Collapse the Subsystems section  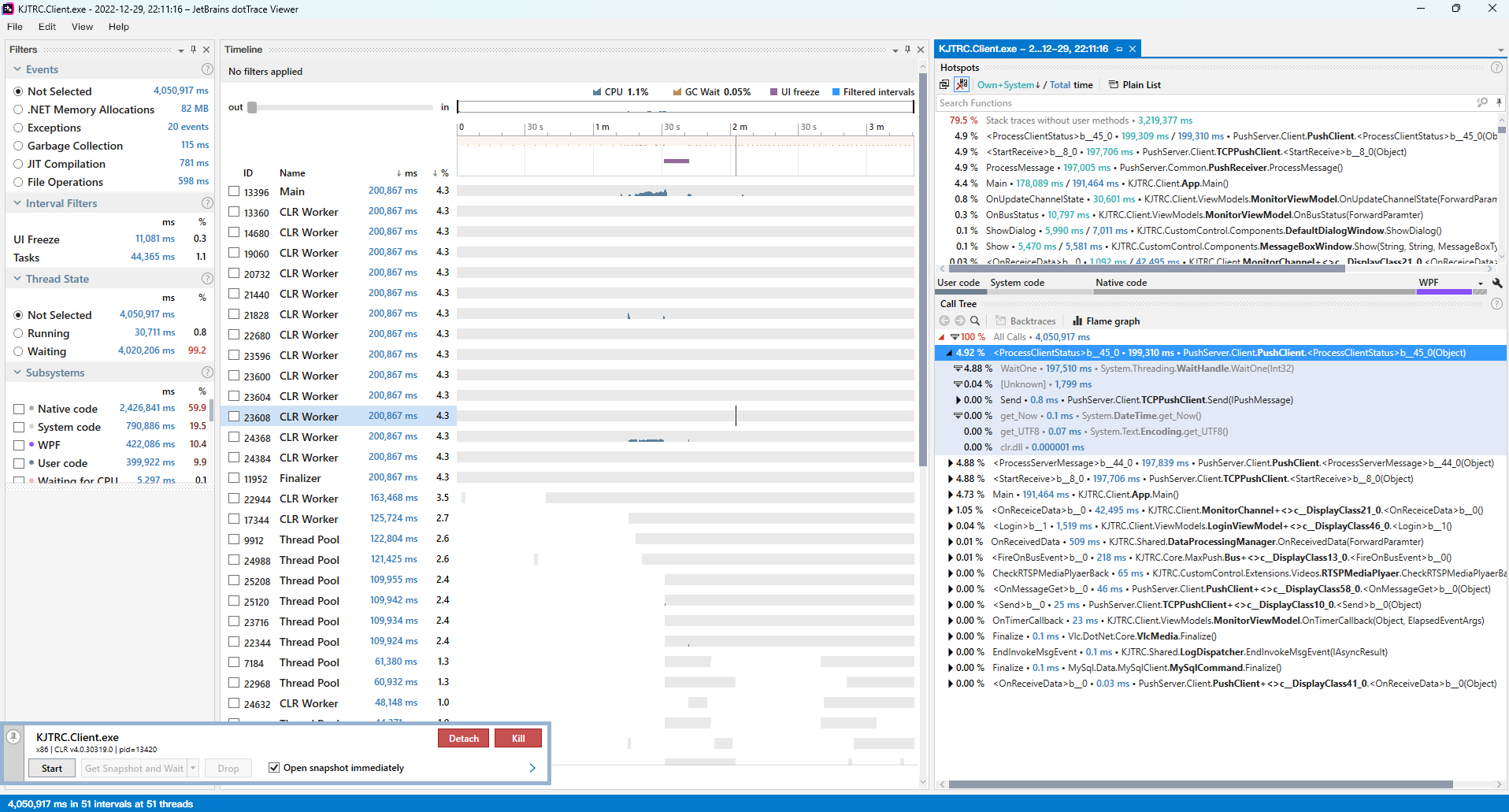17,373
